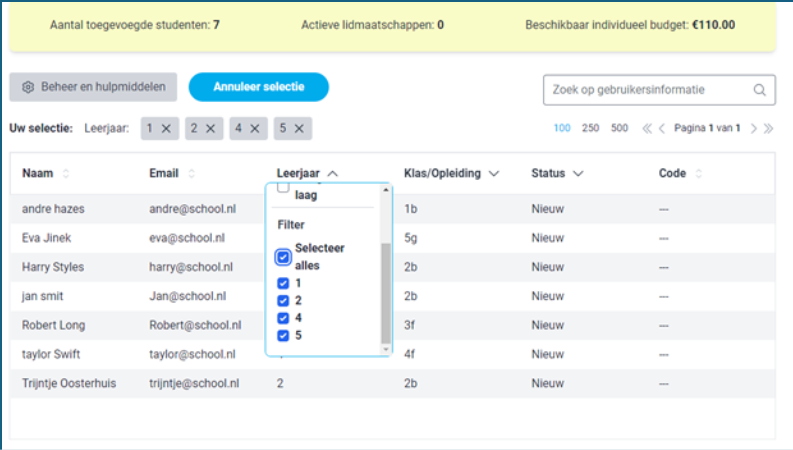Image resolution: width=793 pixels, height=450 pixels.
Task: Uncheck Leerjaar 1 in the filter
Action: (283, 284)
